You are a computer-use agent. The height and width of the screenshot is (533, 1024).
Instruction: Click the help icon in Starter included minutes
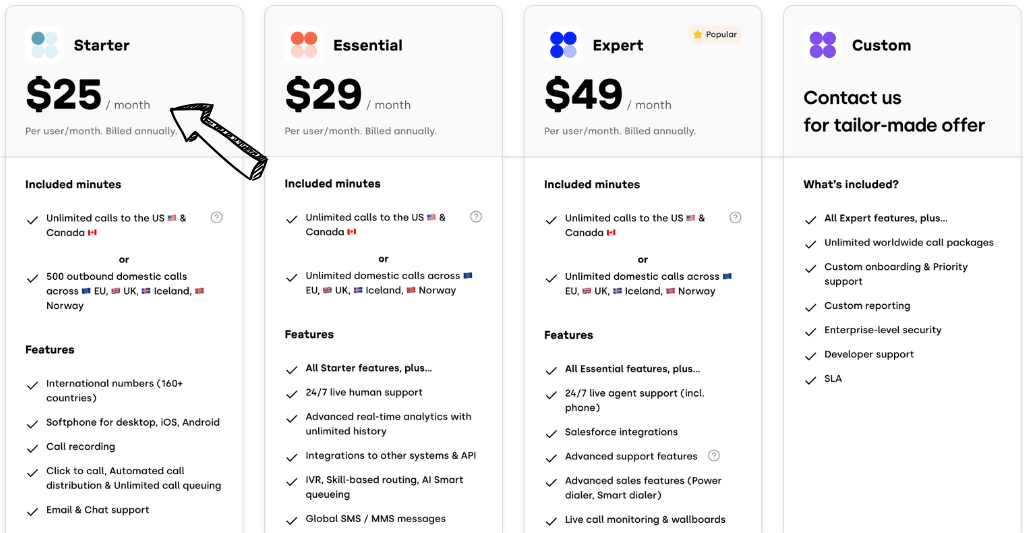point(216,217)
